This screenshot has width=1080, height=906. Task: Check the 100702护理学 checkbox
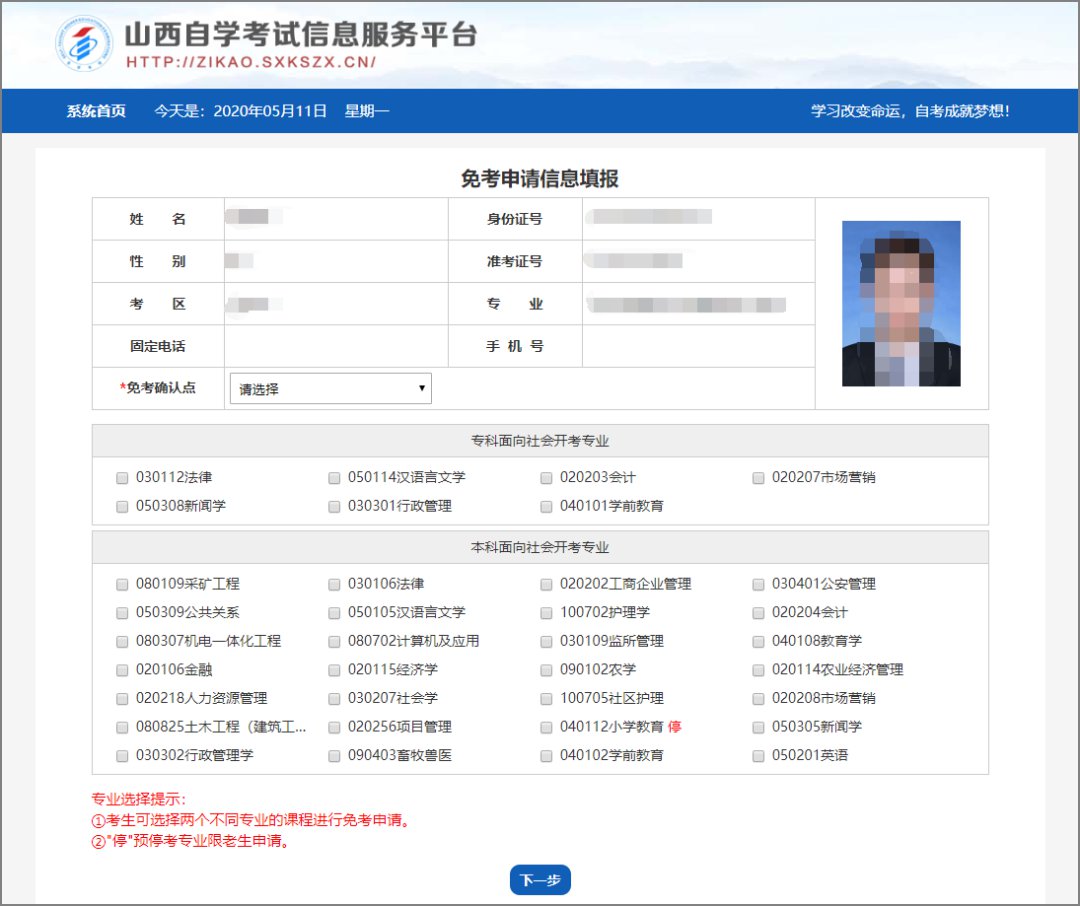(x=546, y=613)
